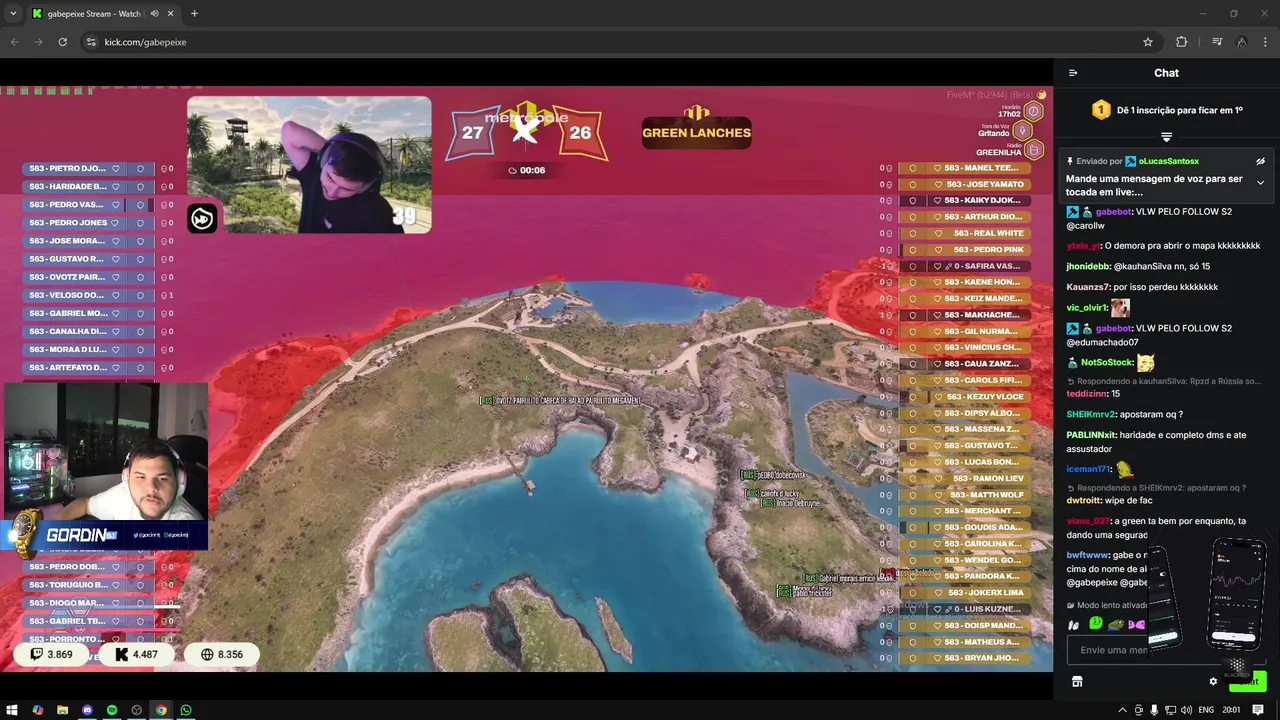Click the reply reference to SHEIKmrv2's message

click(1156, 488)
